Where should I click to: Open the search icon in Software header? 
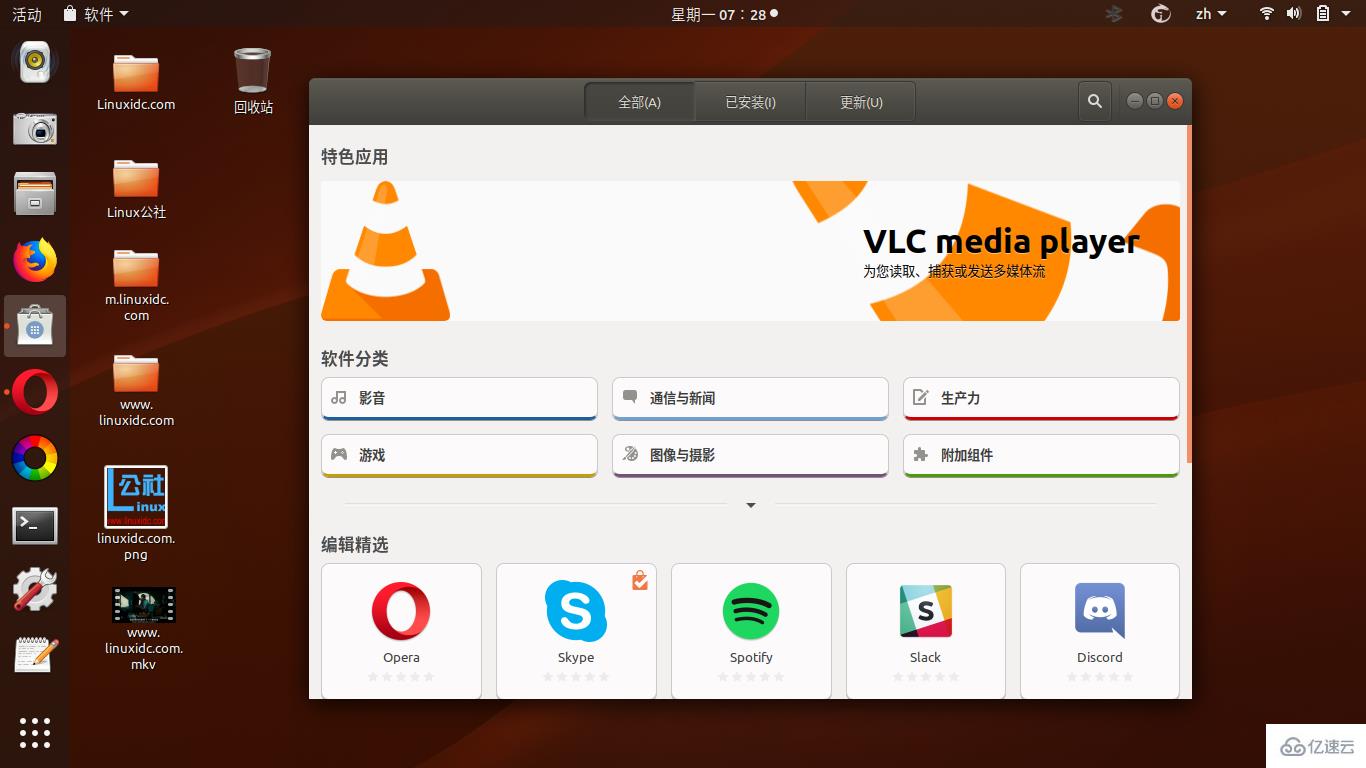coord(1095,101)
